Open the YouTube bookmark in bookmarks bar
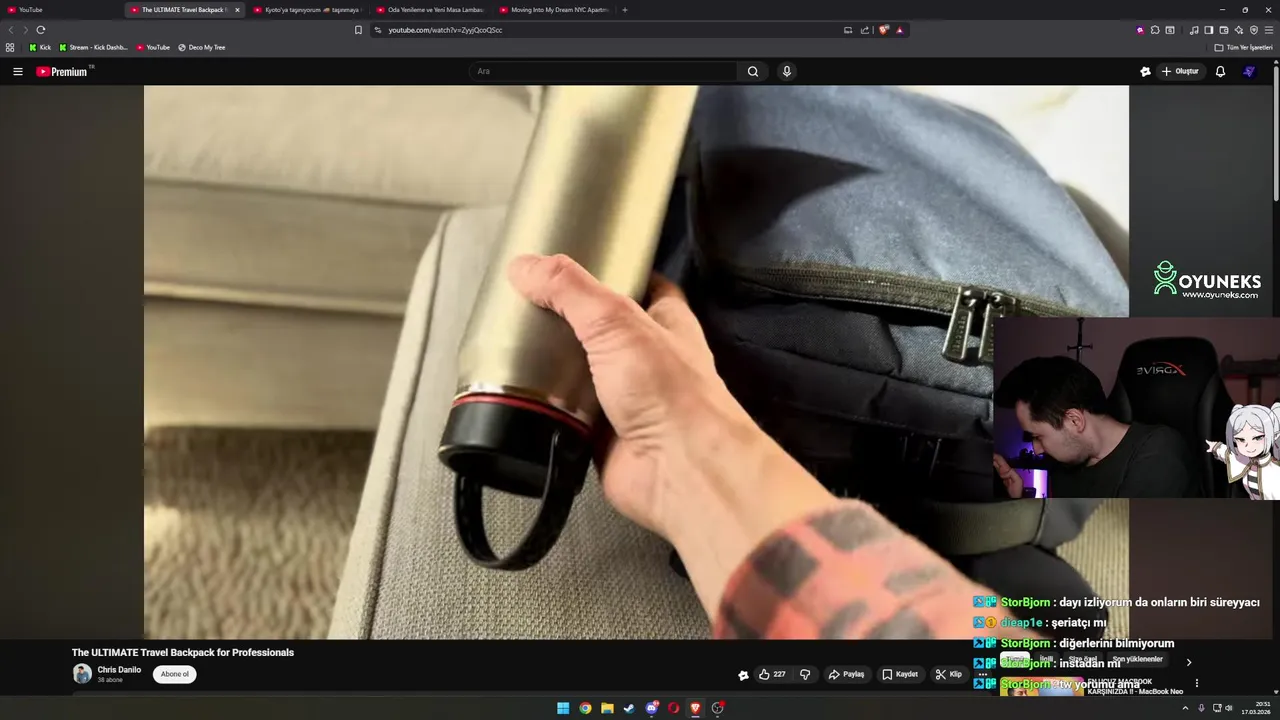The height and width of the screenshot is (720, 1280). (x=153, y=47)
